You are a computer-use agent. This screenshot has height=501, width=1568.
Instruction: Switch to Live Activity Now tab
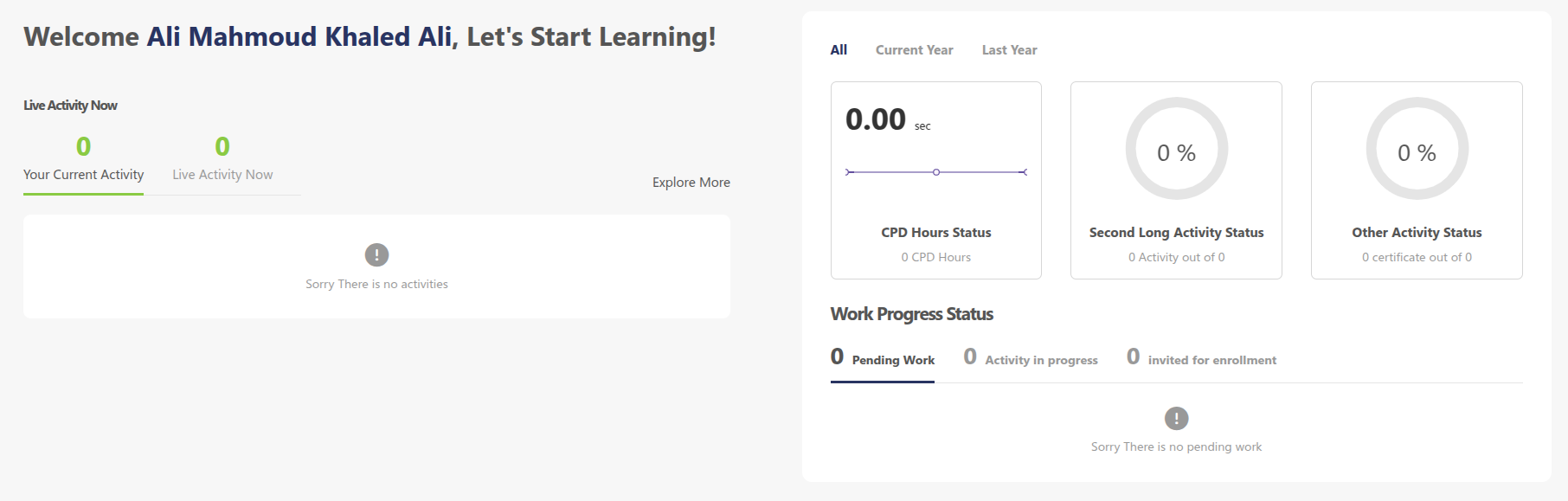pos(222,174)
